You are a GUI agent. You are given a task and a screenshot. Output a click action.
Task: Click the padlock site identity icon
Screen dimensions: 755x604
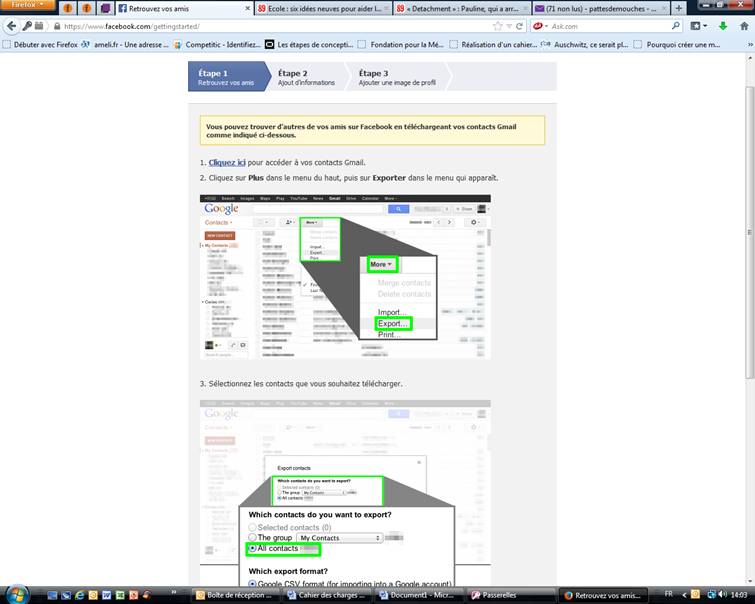click(57, 26)
